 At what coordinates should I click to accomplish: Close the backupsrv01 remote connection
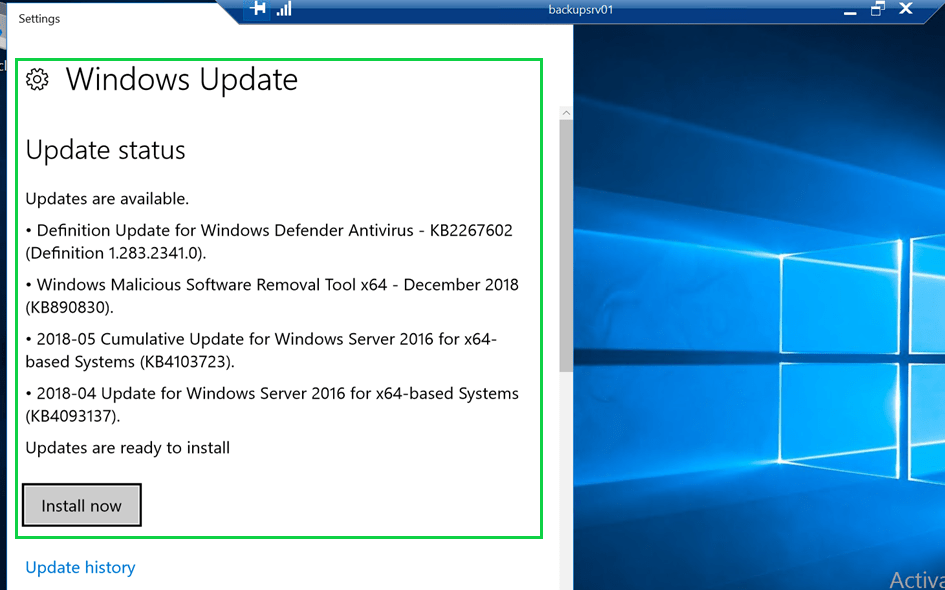906,9
